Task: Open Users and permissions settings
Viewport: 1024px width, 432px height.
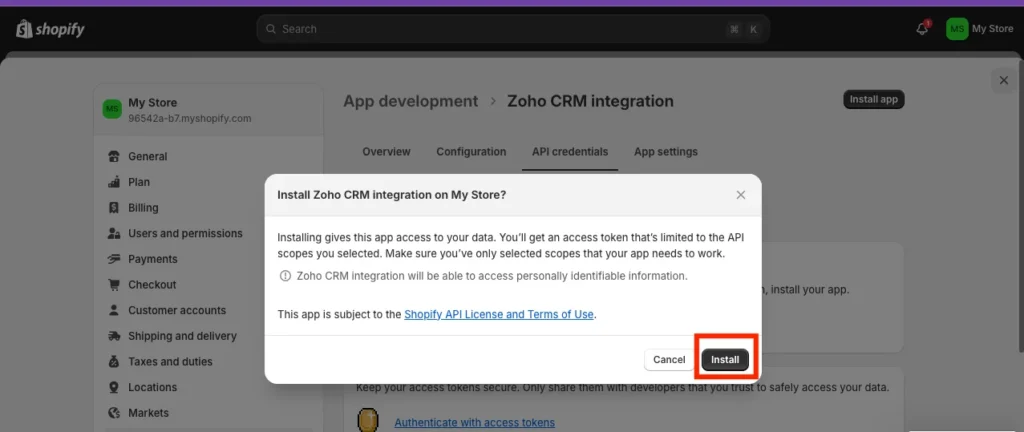Action: [x=185, y=233]
